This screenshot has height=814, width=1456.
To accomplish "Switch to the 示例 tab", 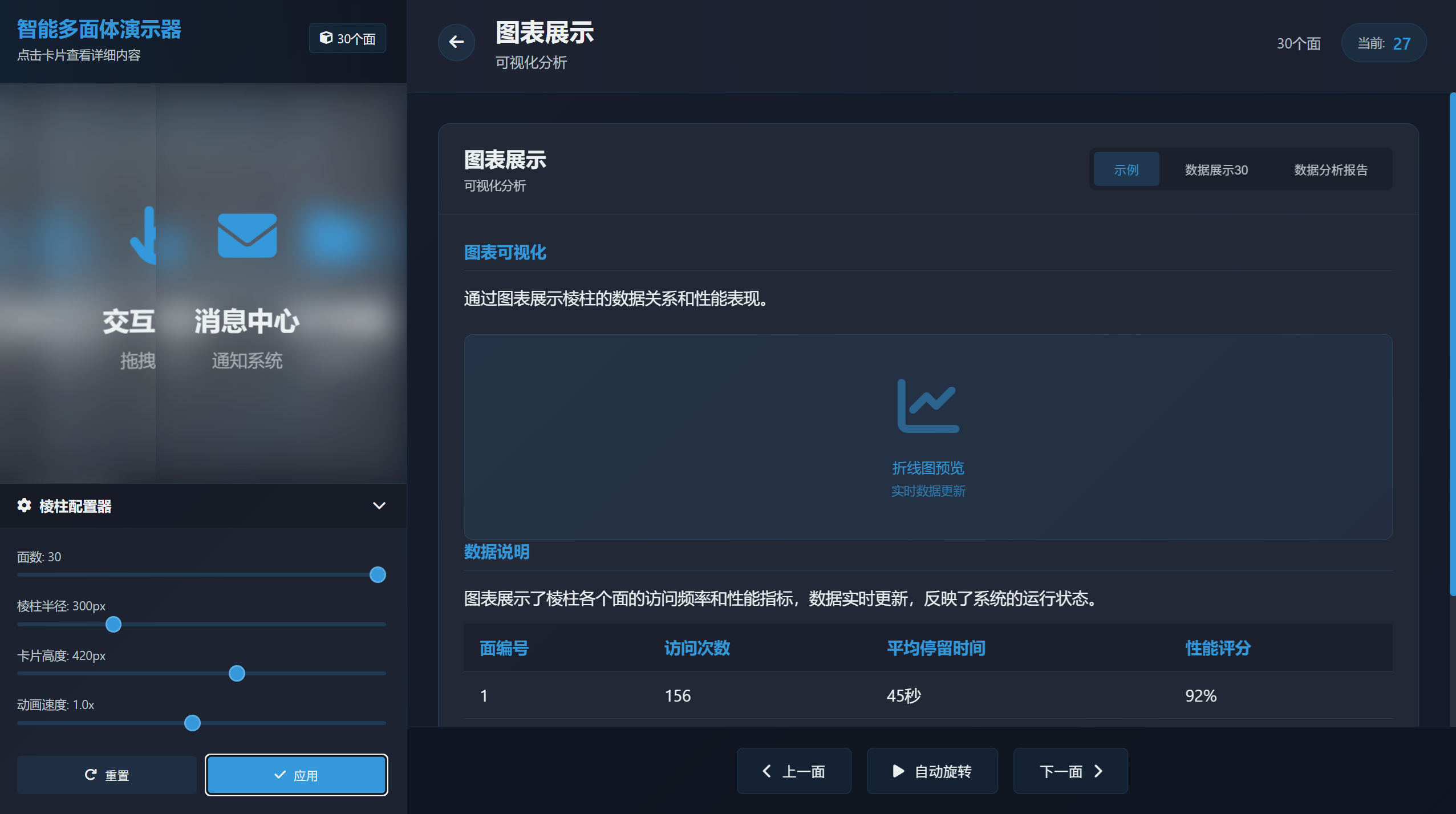I will pos(1126,169).
